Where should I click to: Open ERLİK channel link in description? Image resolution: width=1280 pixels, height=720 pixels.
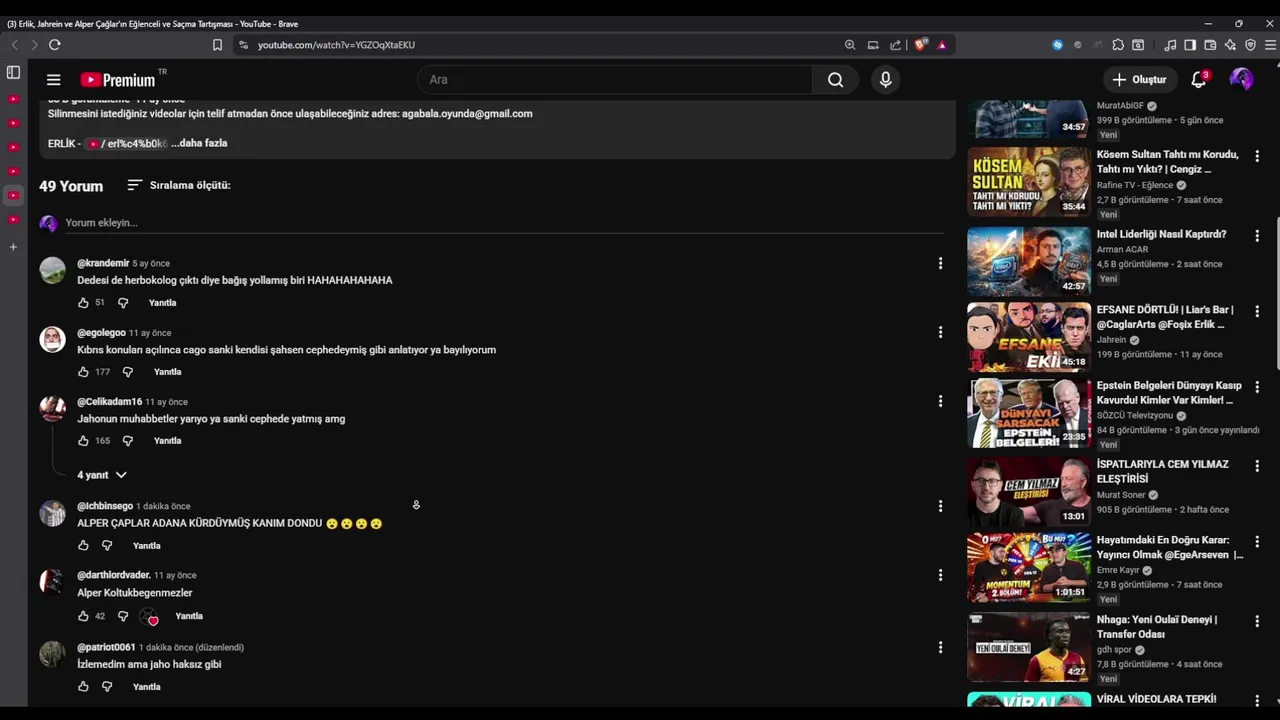127,144
